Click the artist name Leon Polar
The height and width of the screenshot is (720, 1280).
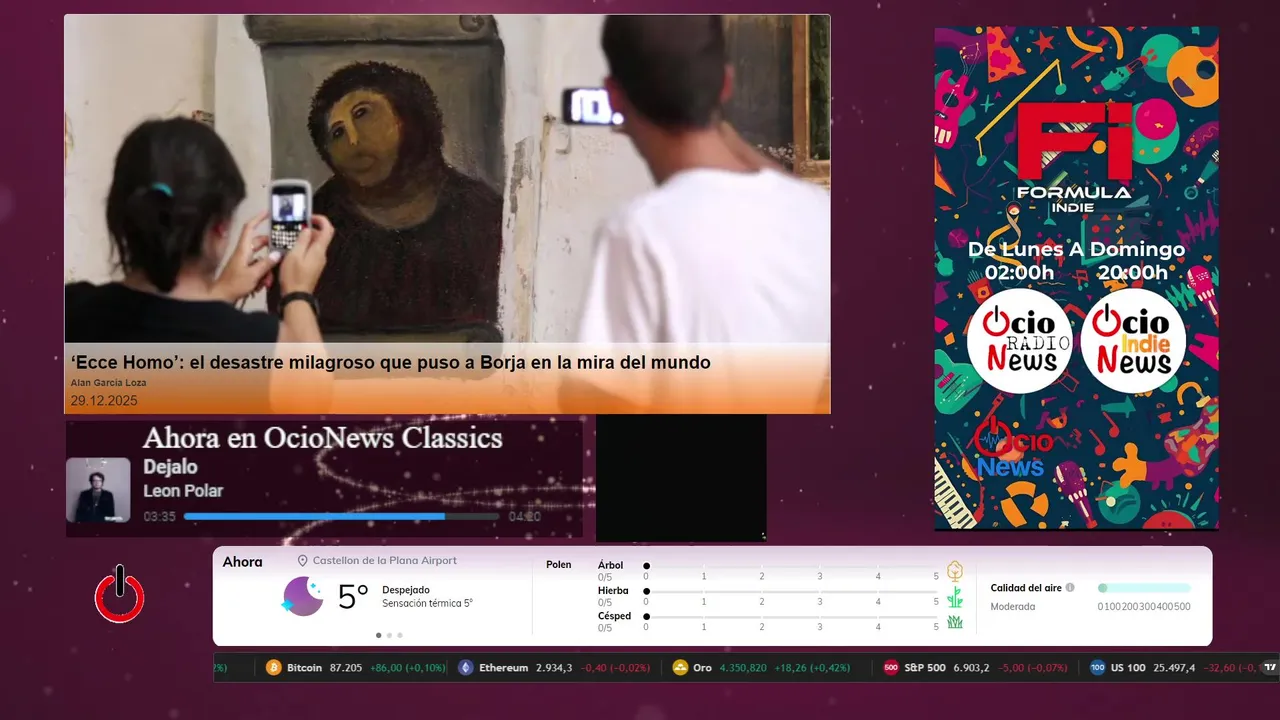[x=183, y=491]
